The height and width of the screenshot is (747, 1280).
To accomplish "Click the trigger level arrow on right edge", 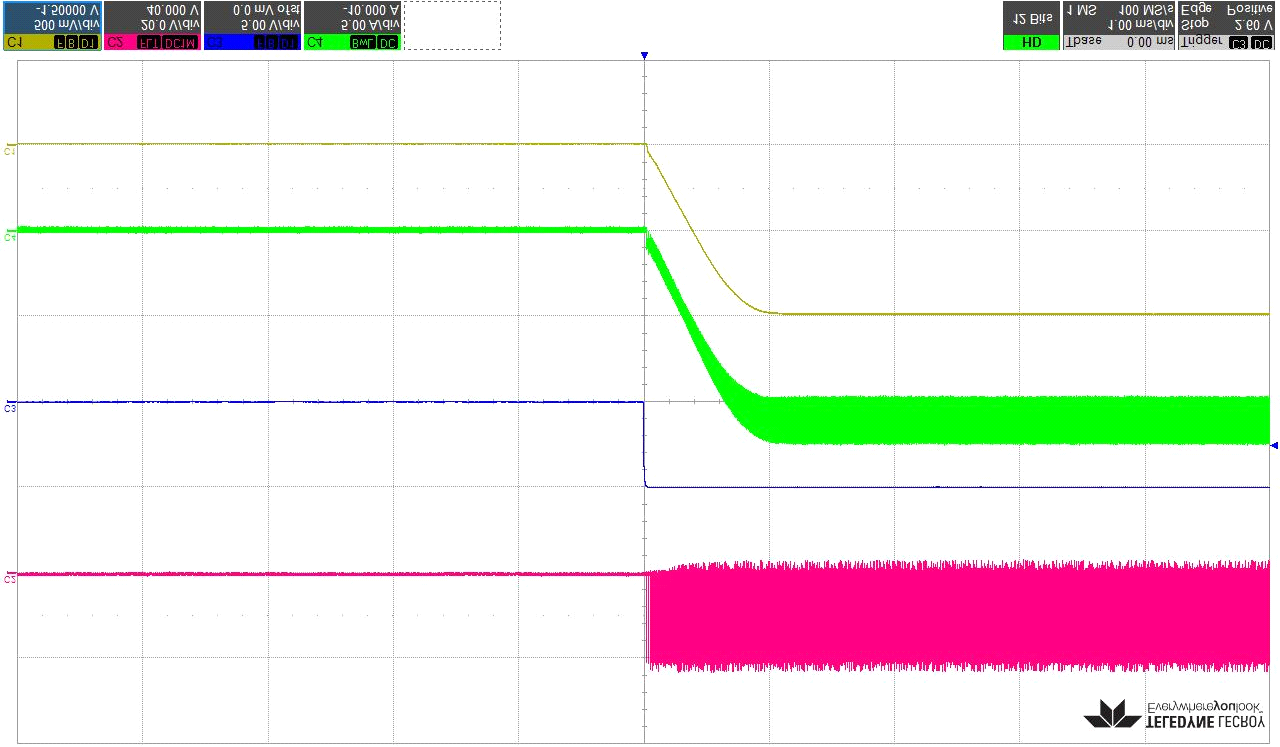I will pos(1273,445).
